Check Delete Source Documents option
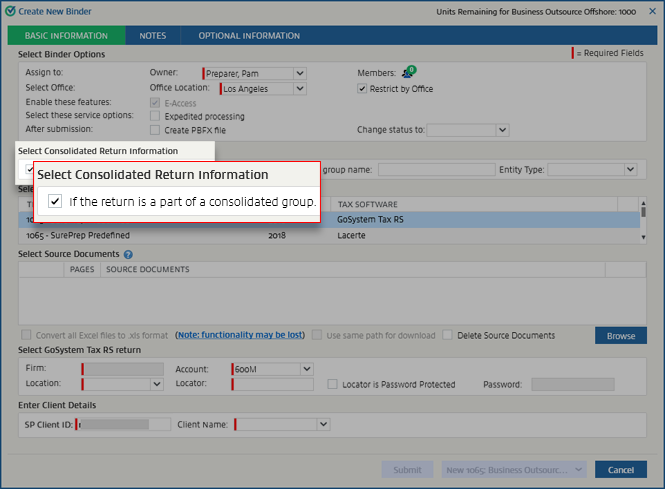The height and width of the screenshot is (489, 665). pyautogui.click(x=447, y=335)
